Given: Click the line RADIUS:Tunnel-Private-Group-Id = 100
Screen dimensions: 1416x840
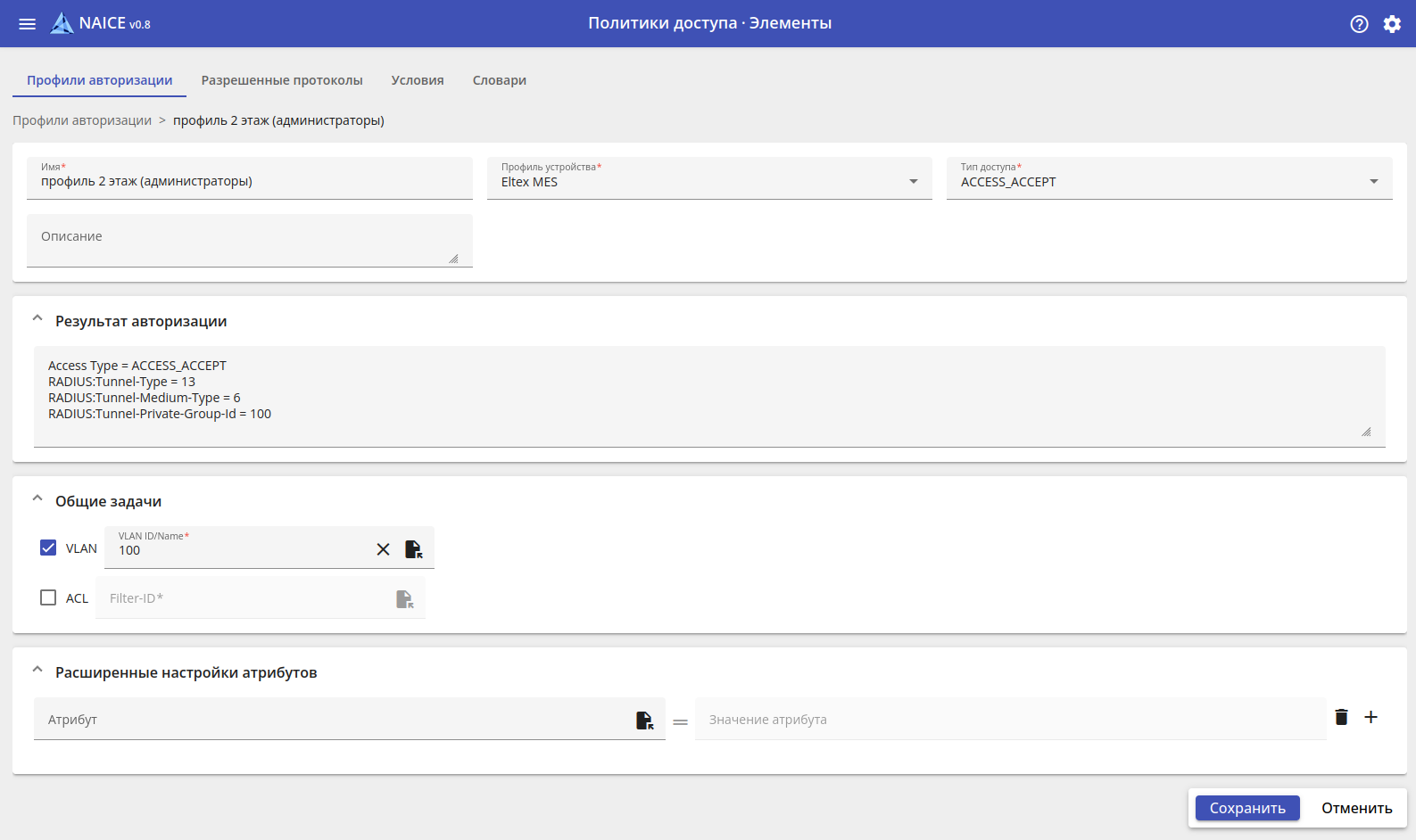Looking at the screenshot, I should 160,414.
